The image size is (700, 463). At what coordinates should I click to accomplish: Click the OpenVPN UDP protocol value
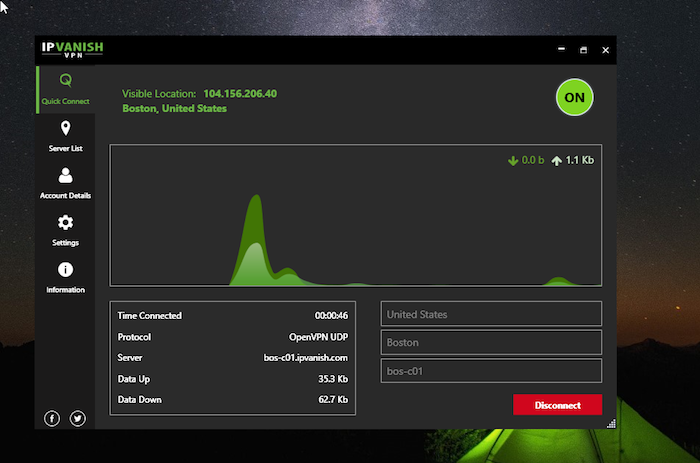[x=318, y=337]
